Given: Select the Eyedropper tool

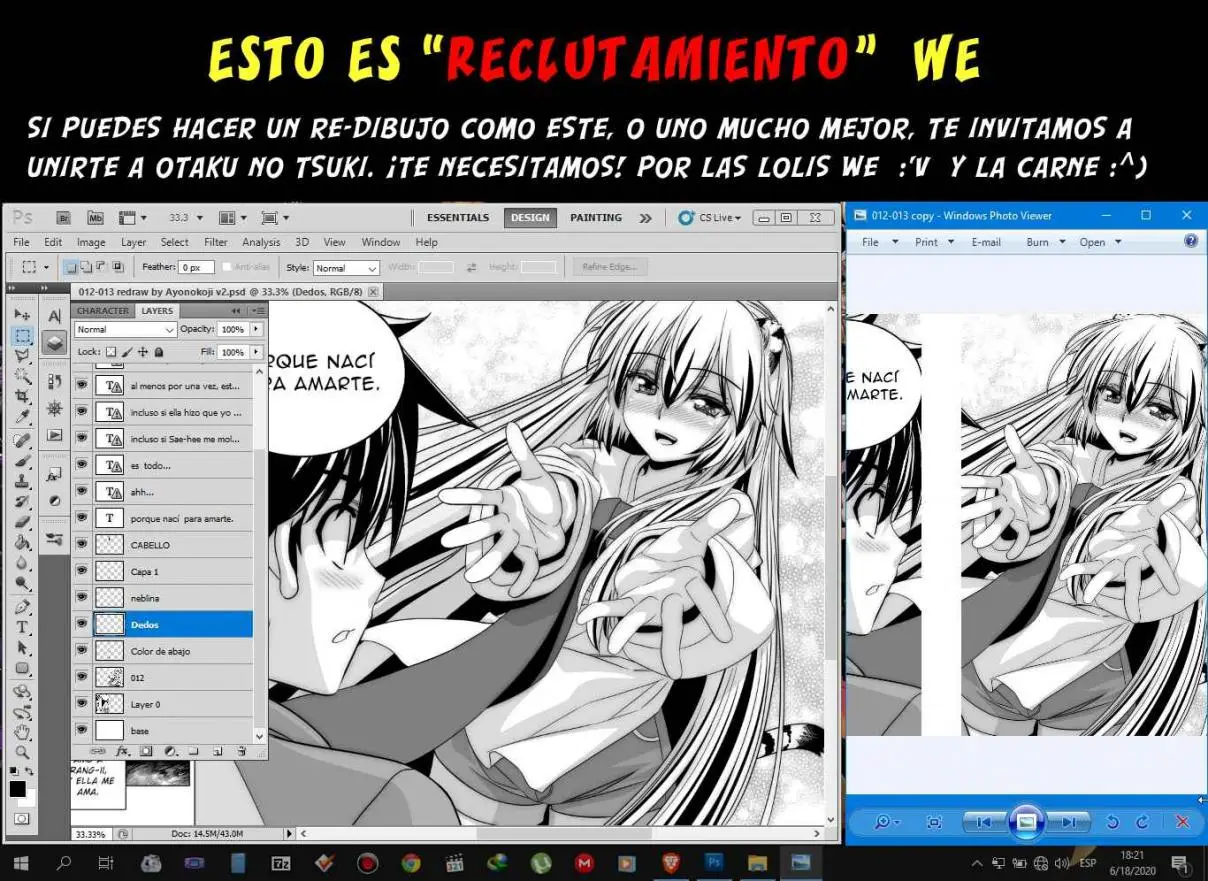Looking at the screenshot, I should click(x=22, y=416).
